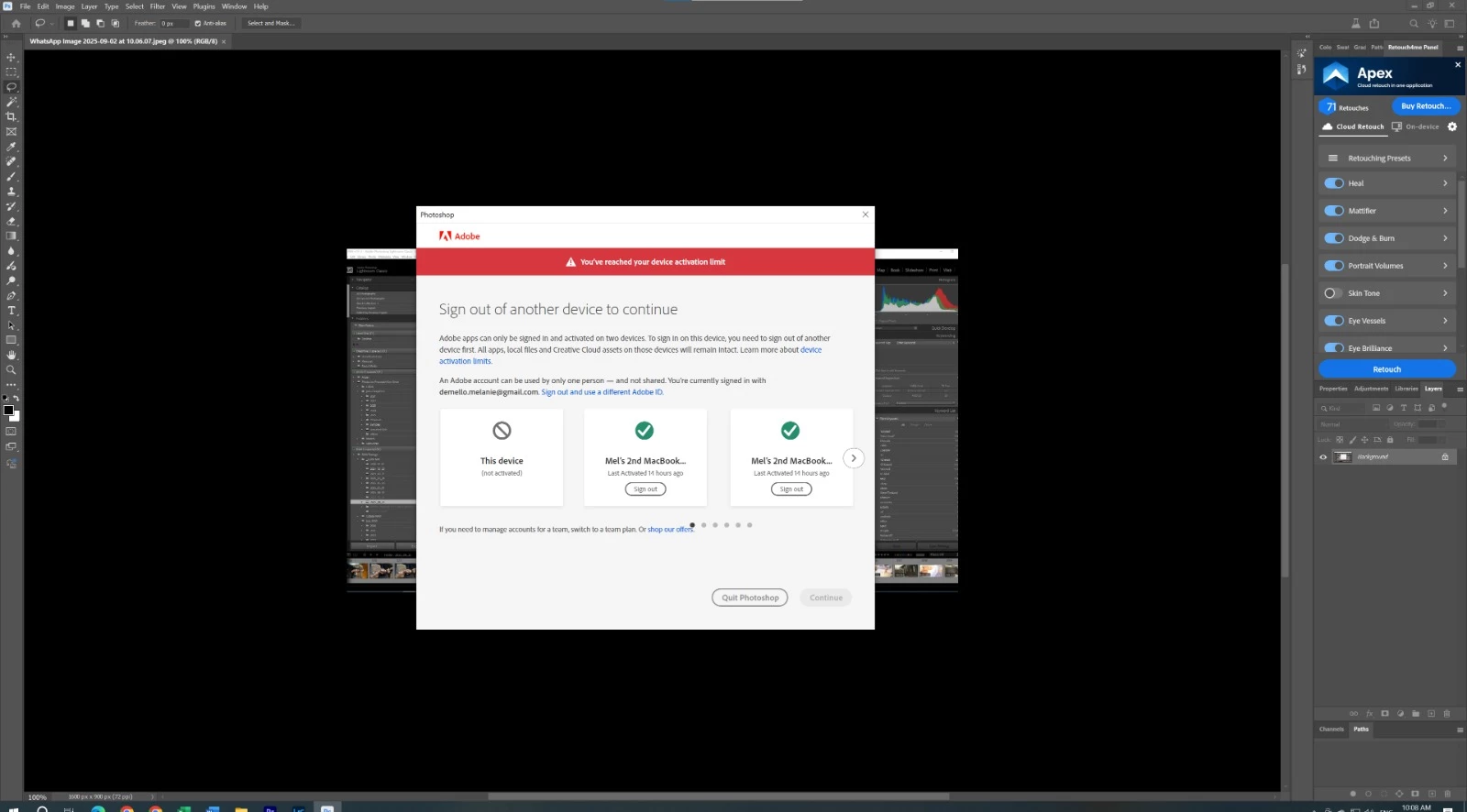Screen dimensions: 1467x812
Task: Select the Spot Healing Brush tool
Action: coord(11,161)
